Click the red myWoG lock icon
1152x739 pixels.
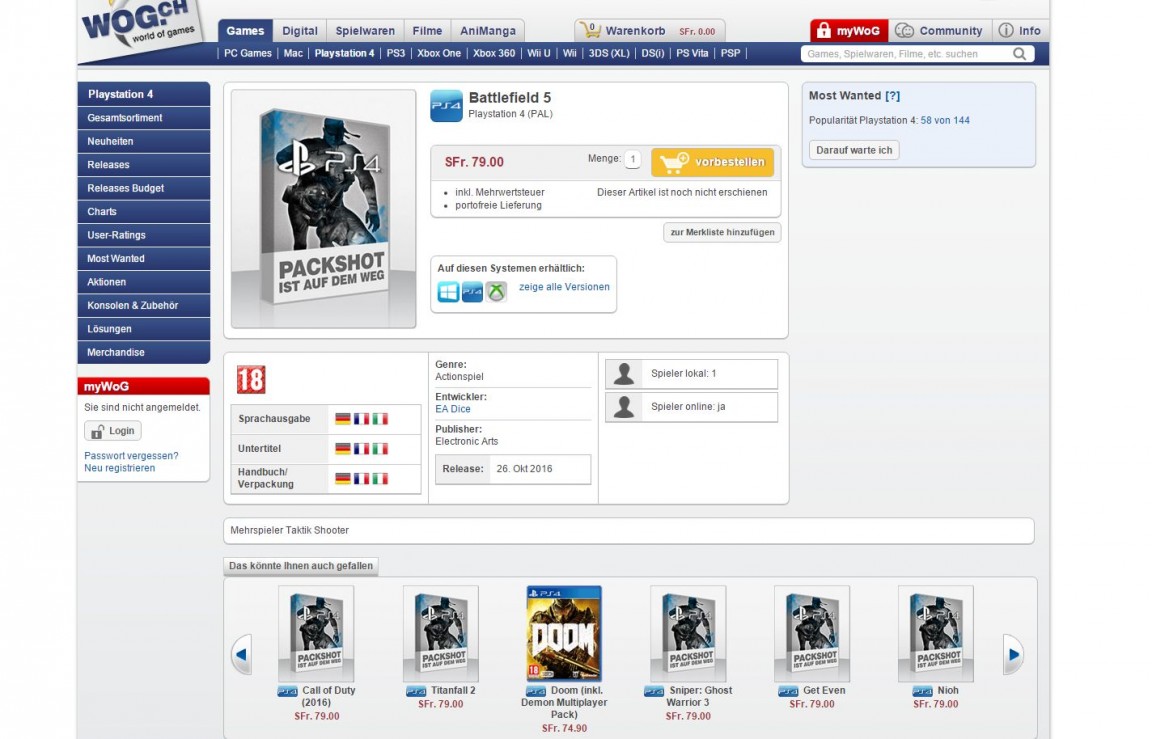click(825, 30)
